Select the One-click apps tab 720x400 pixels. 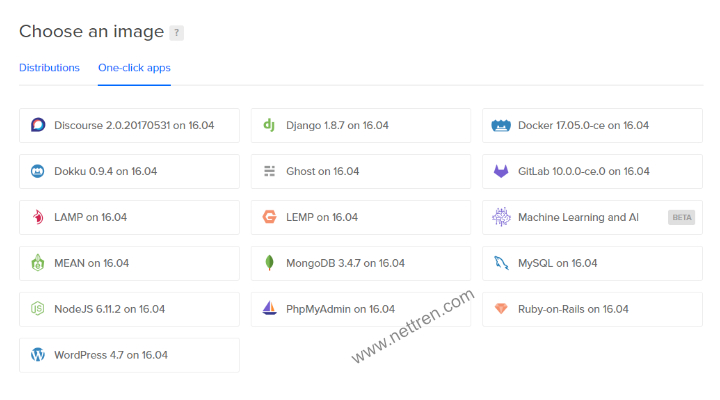pos(134,68)
